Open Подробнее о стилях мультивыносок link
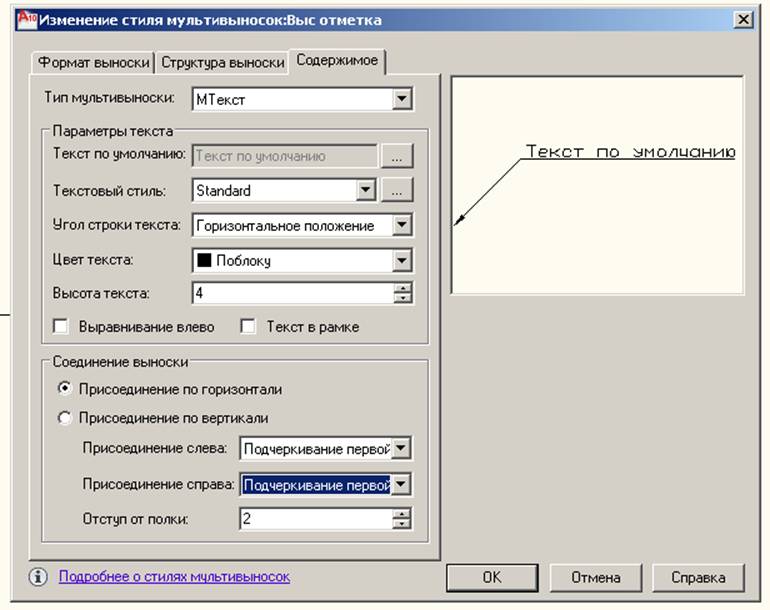Image resolution: width=770 pixels, height=610 pixels. [x=174, y=577]
